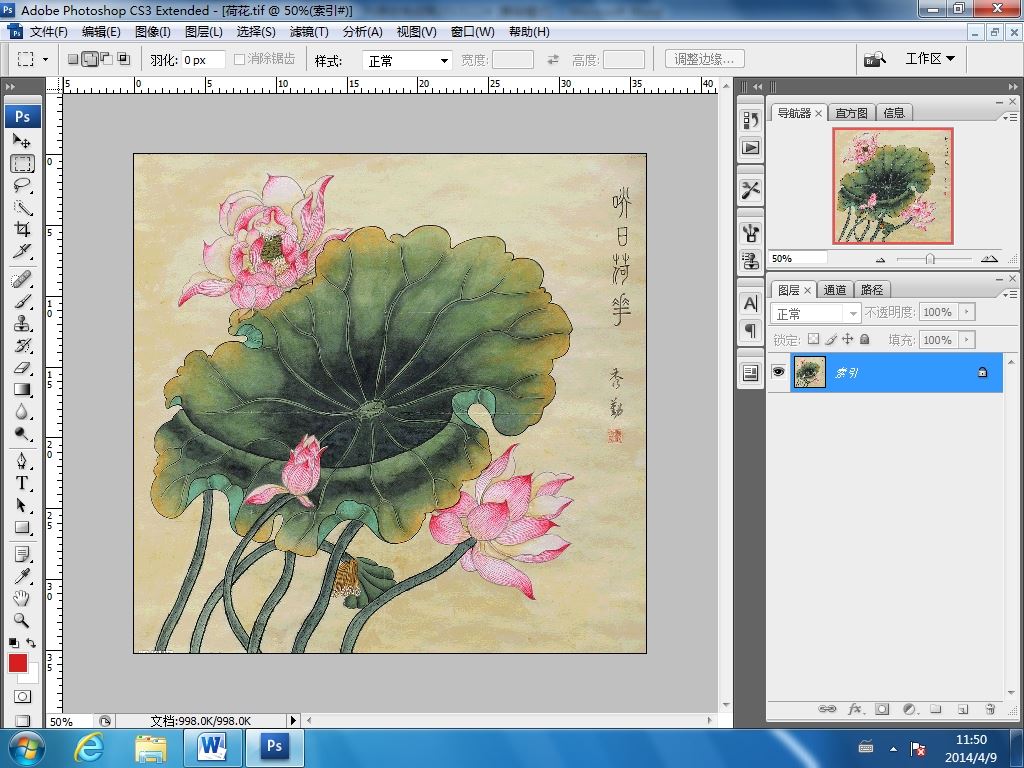Select the Lasso tool
This screenshot has height=768, width=1024.
[22, 186]
